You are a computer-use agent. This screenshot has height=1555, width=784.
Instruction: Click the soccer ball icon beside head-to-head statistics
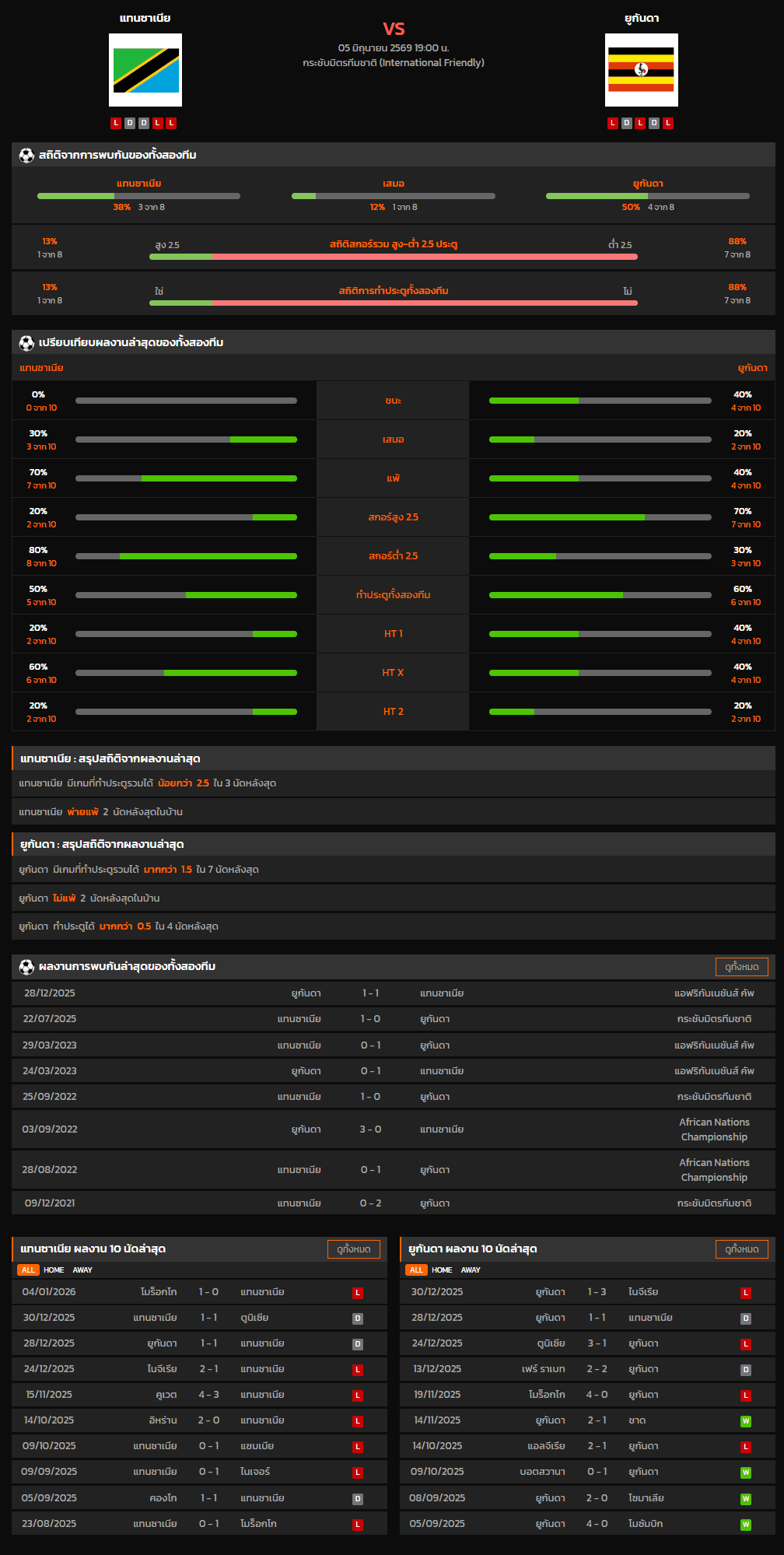(26, 155)
